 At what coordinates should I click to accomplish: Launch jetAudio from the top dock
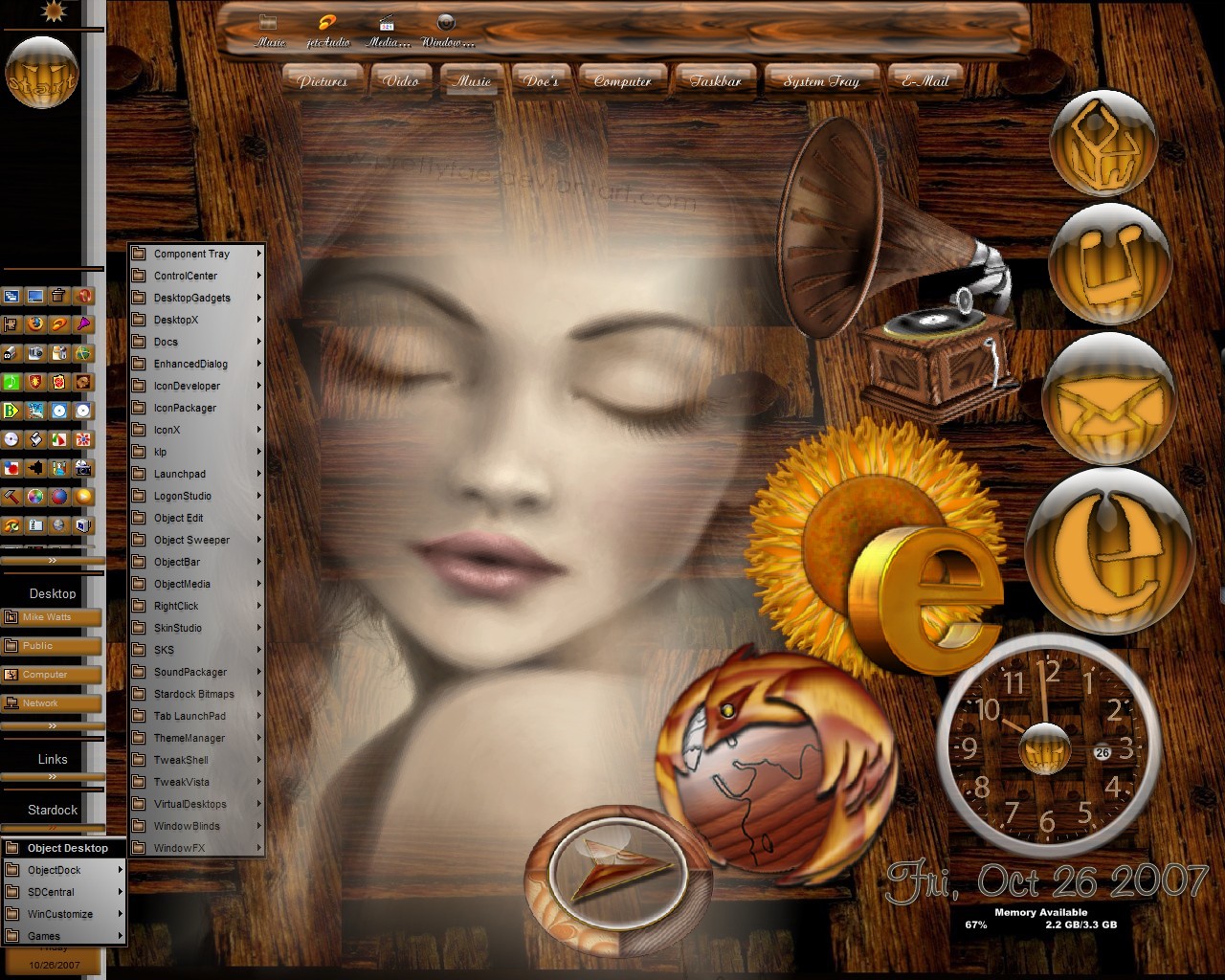pos(327,31)
